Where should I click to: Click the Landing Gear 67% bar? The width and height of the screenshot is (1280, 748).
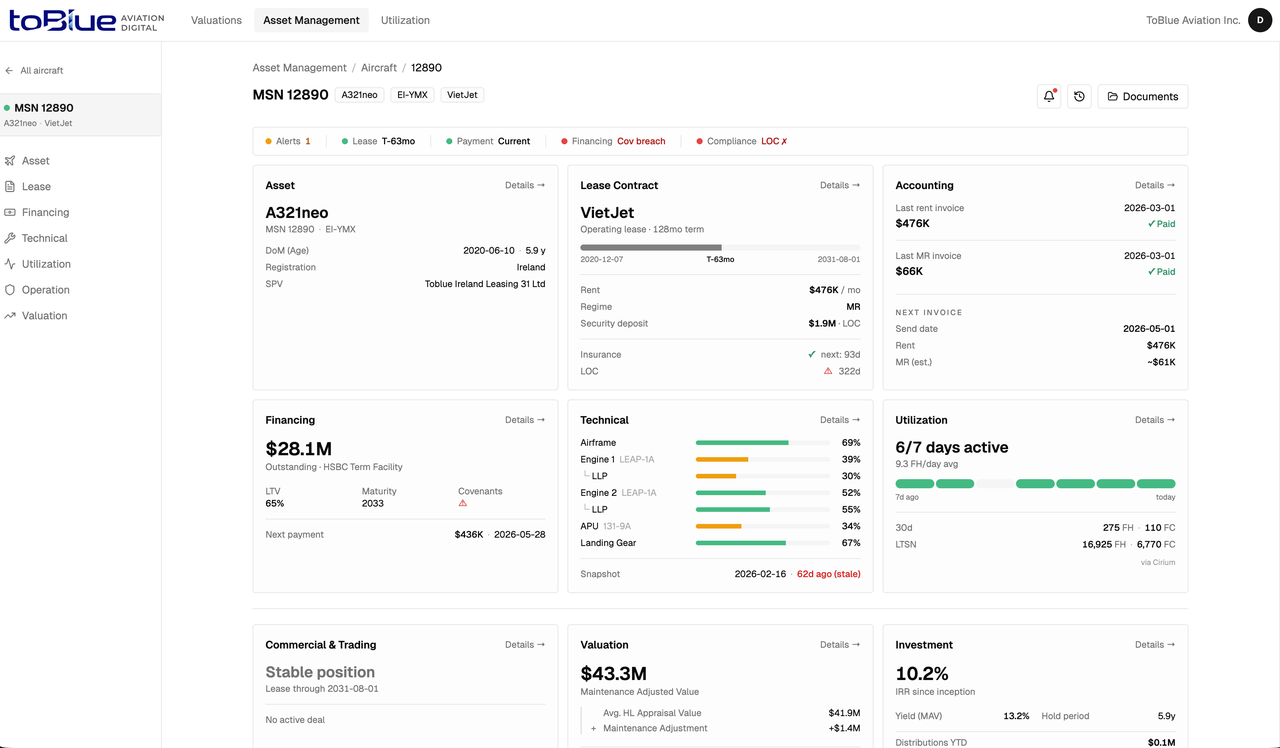pyautogui.click(x=763, y=543)
